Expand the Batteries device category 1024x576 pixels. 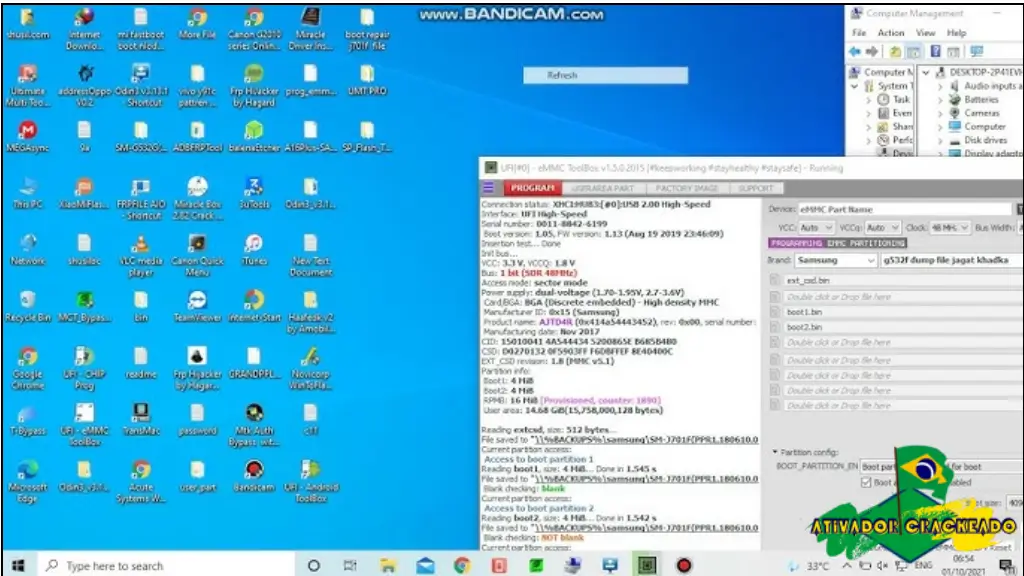[x=940, y=100]
